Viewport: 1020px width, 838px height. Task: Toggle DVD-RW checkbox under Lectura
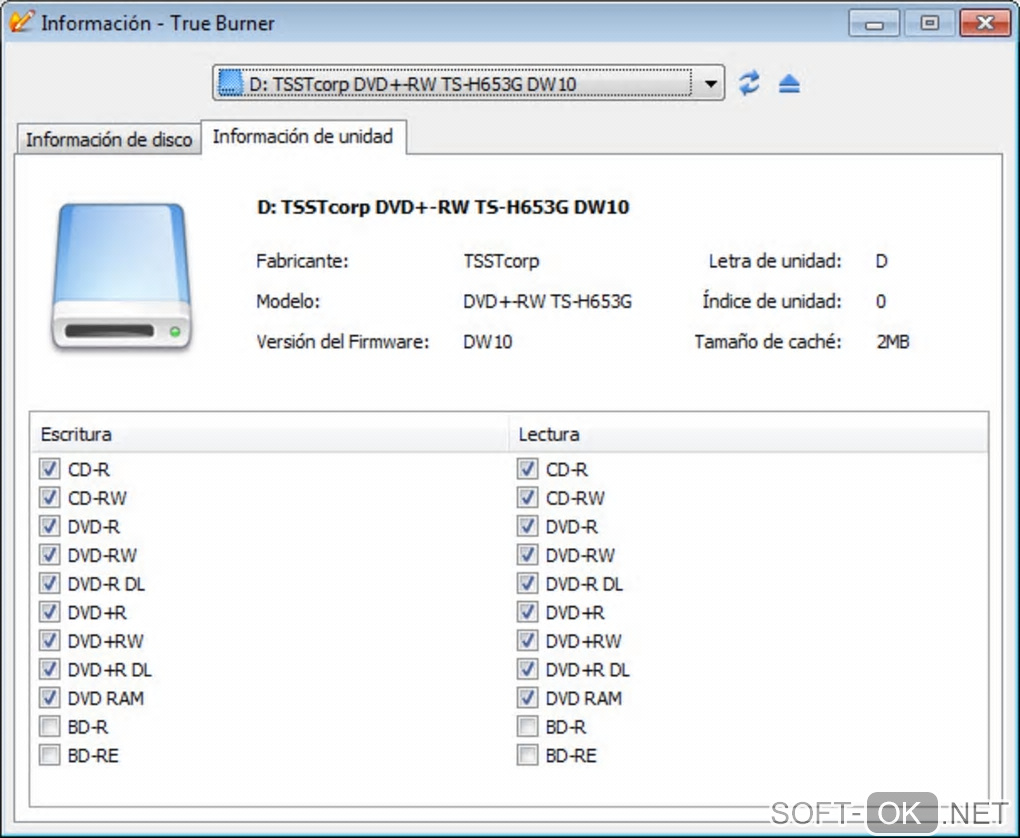(528, 554)
